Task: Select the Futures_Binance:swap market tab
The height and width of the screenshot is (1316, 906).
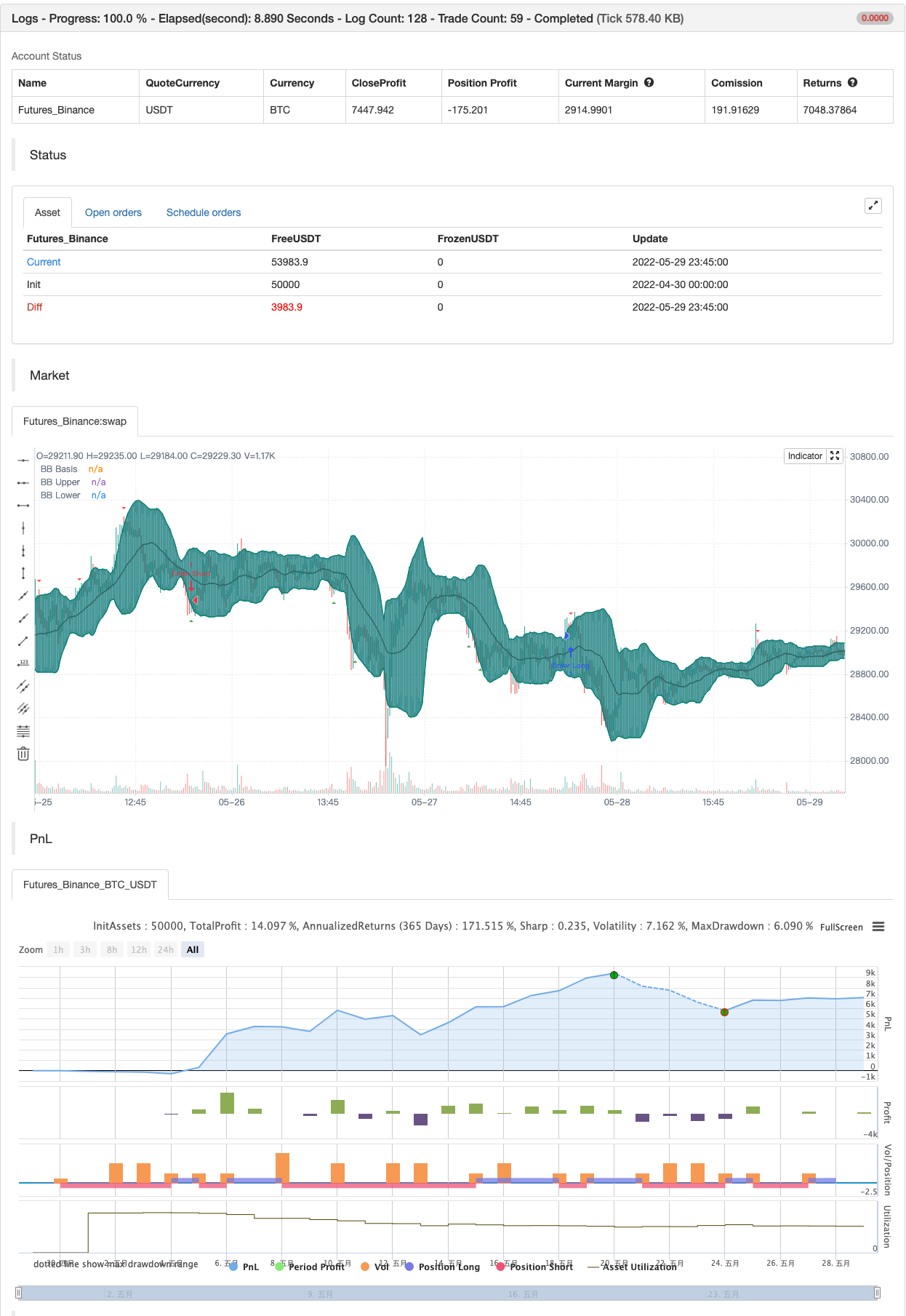Action: coord(75,421)
